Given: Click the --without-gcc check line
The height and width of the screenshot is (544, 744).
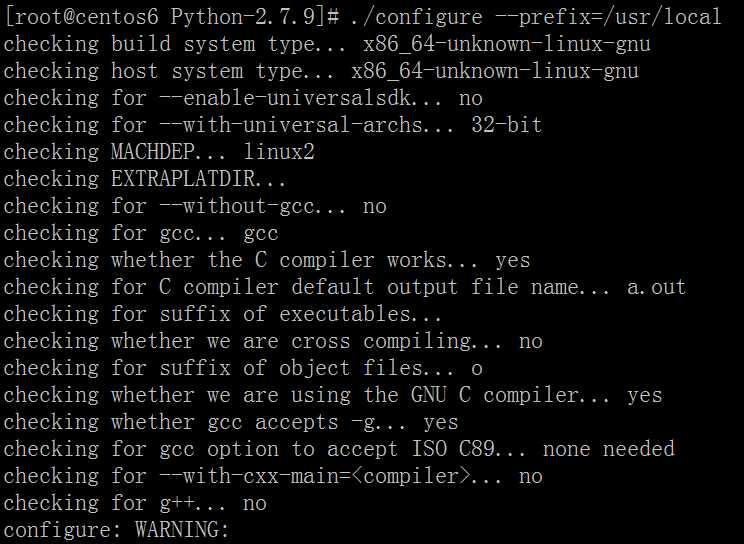Looking at the screenshot, I should (x=195, y=206).
